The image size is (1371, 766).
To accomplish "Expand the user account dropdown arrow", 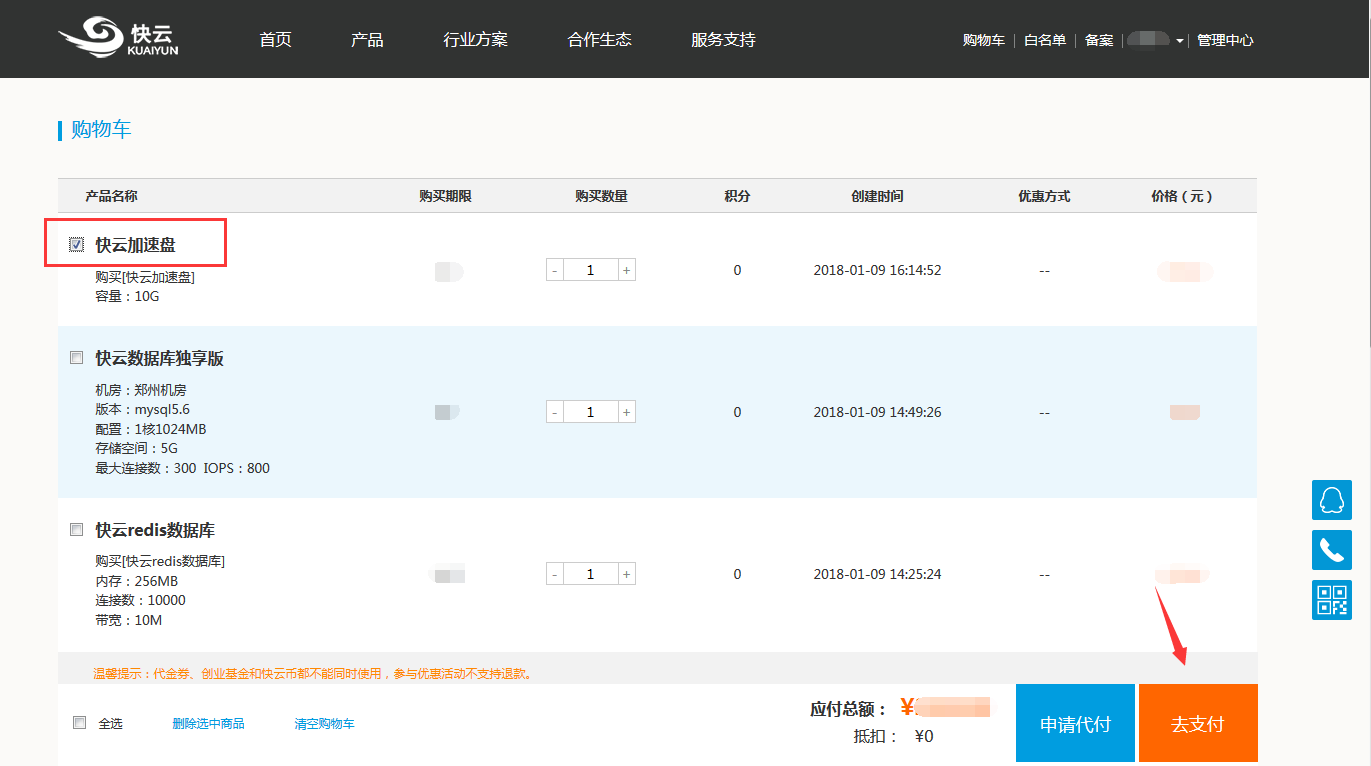I will pos(1180,41).
